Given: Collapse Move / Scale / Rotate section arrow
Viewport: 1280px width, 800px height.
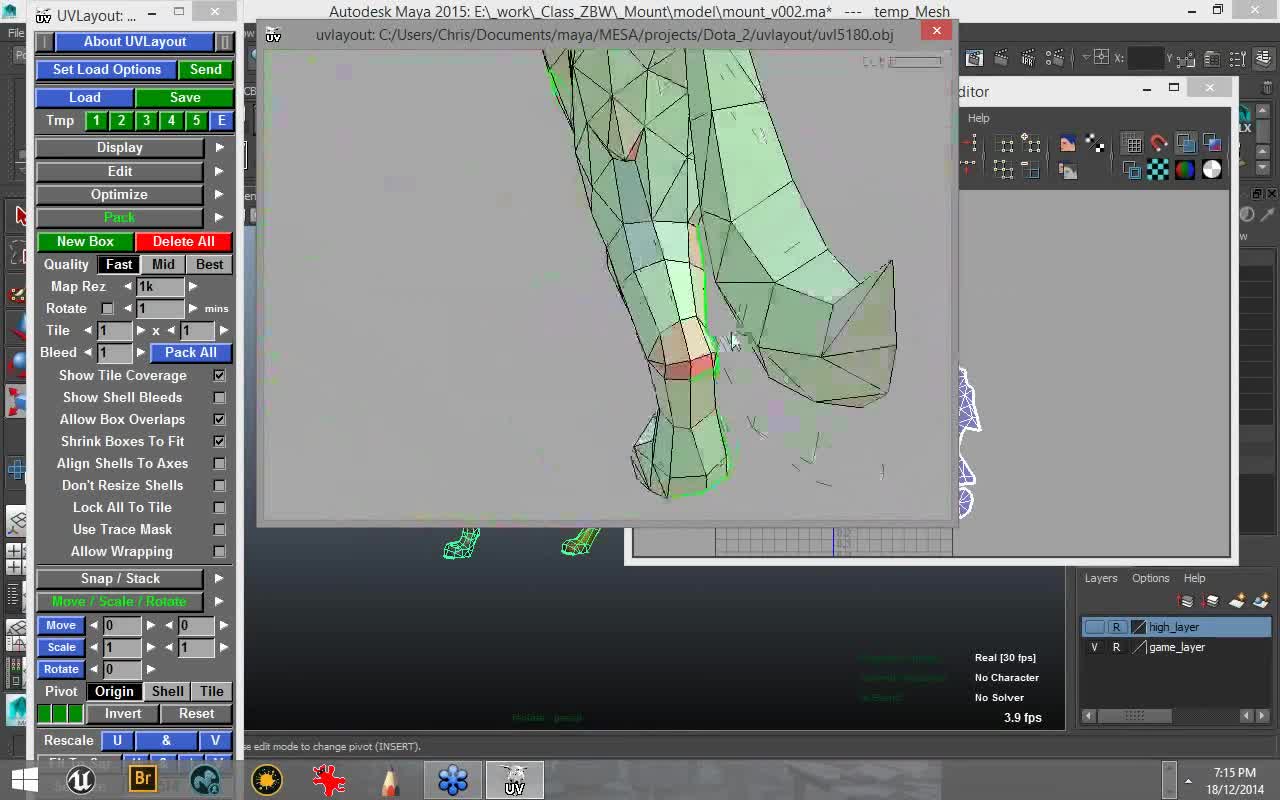Looking at the screenshot, I should [219, 601].
